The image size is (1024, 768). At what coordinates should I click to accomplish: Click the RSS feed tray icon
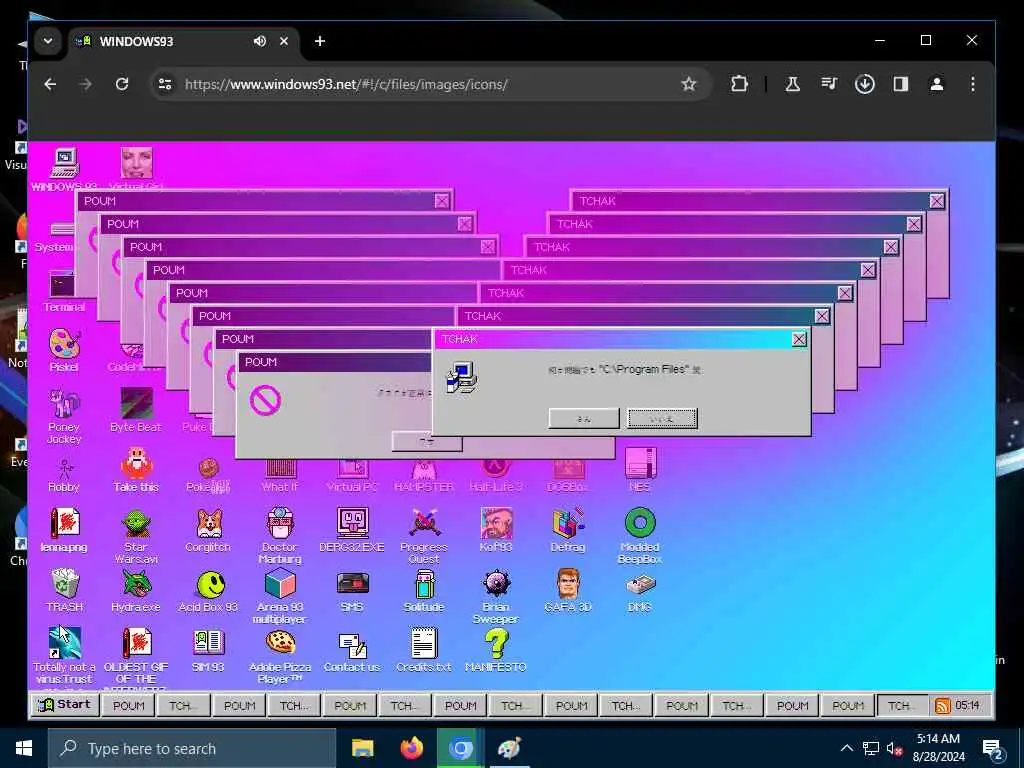point(942,706)
